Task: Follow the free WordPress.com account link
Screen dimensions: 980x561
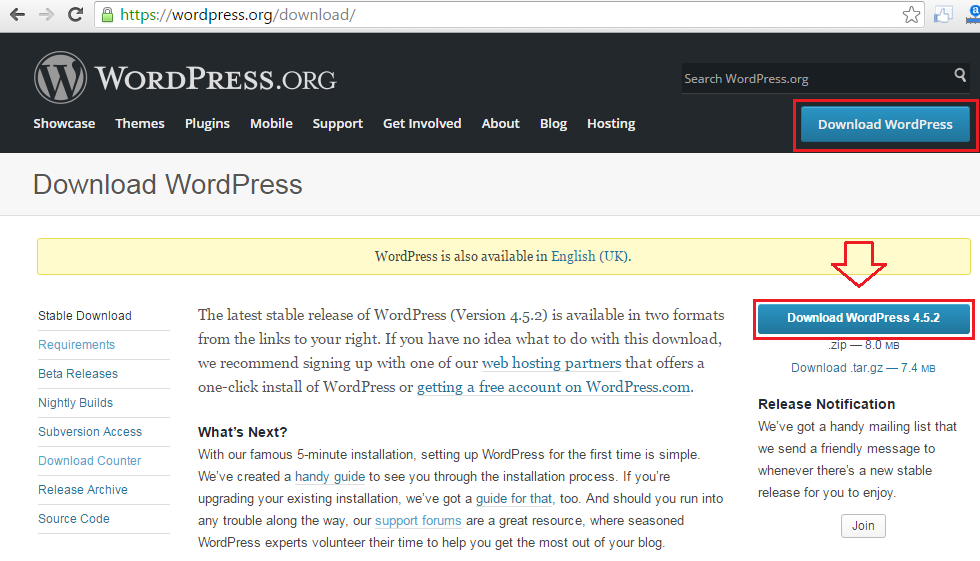Action: coord(554,387)
